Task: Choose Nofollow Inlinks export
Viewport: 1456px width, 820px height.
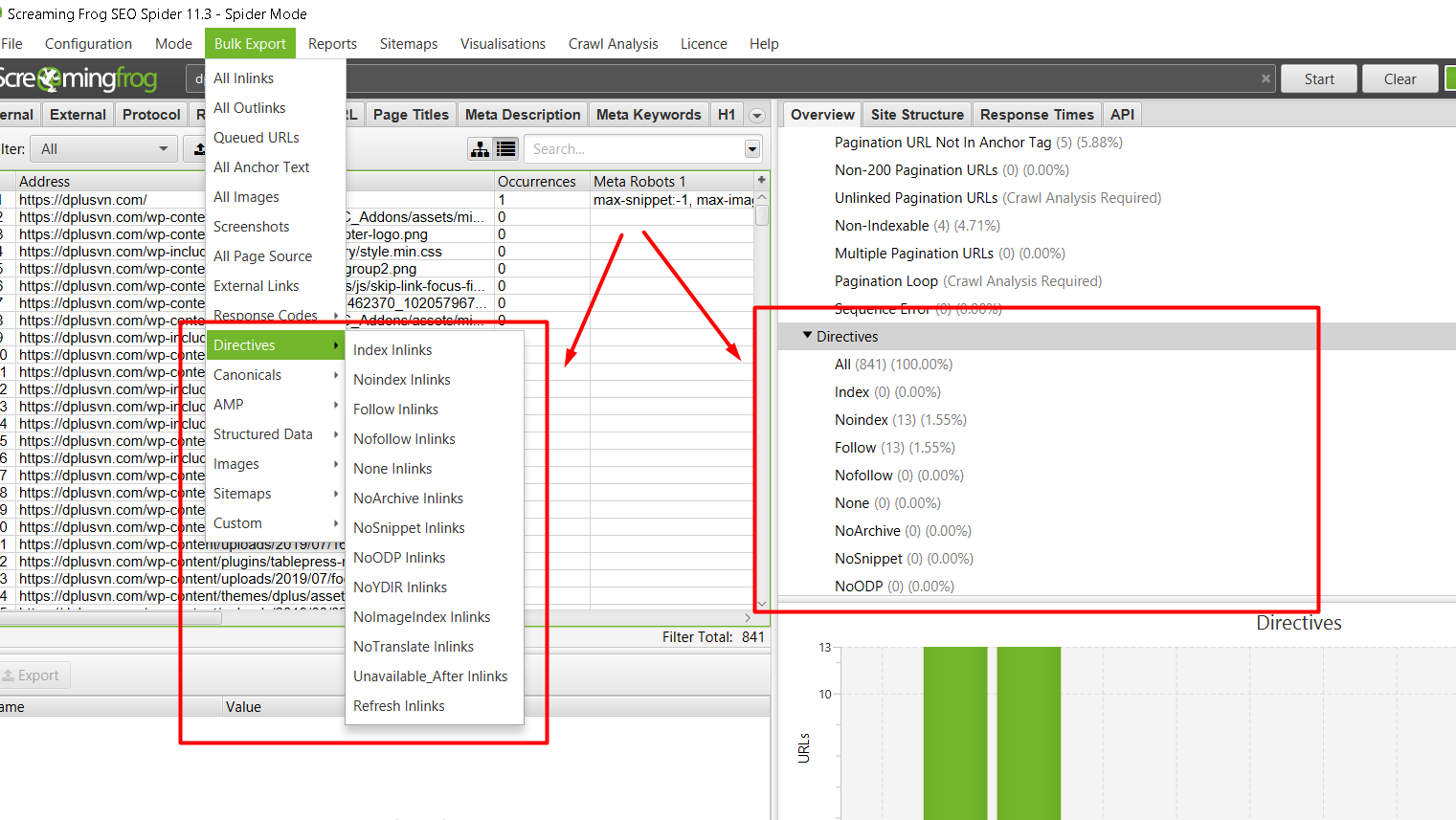Action: click(435, 439)
